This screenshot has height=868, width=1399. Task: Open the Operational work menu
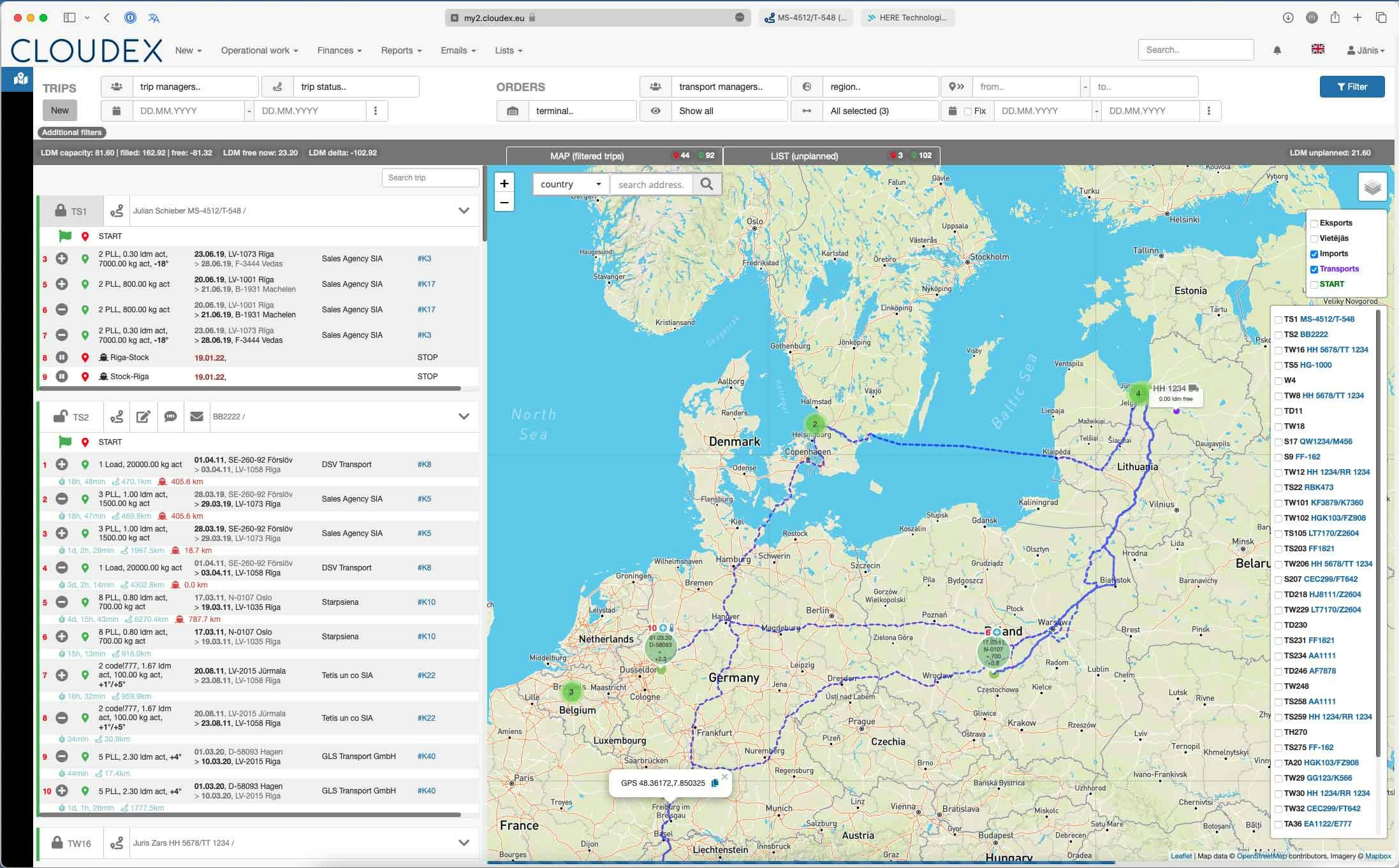point(259,50)
